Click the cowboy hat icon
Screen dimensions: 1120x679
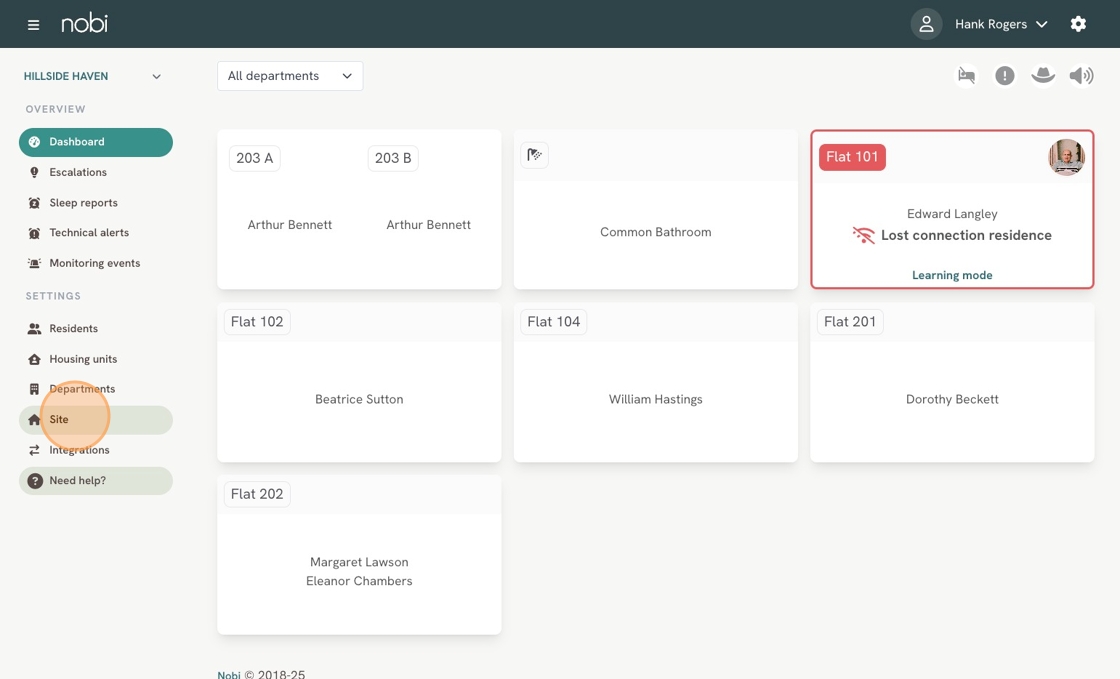1043,76
